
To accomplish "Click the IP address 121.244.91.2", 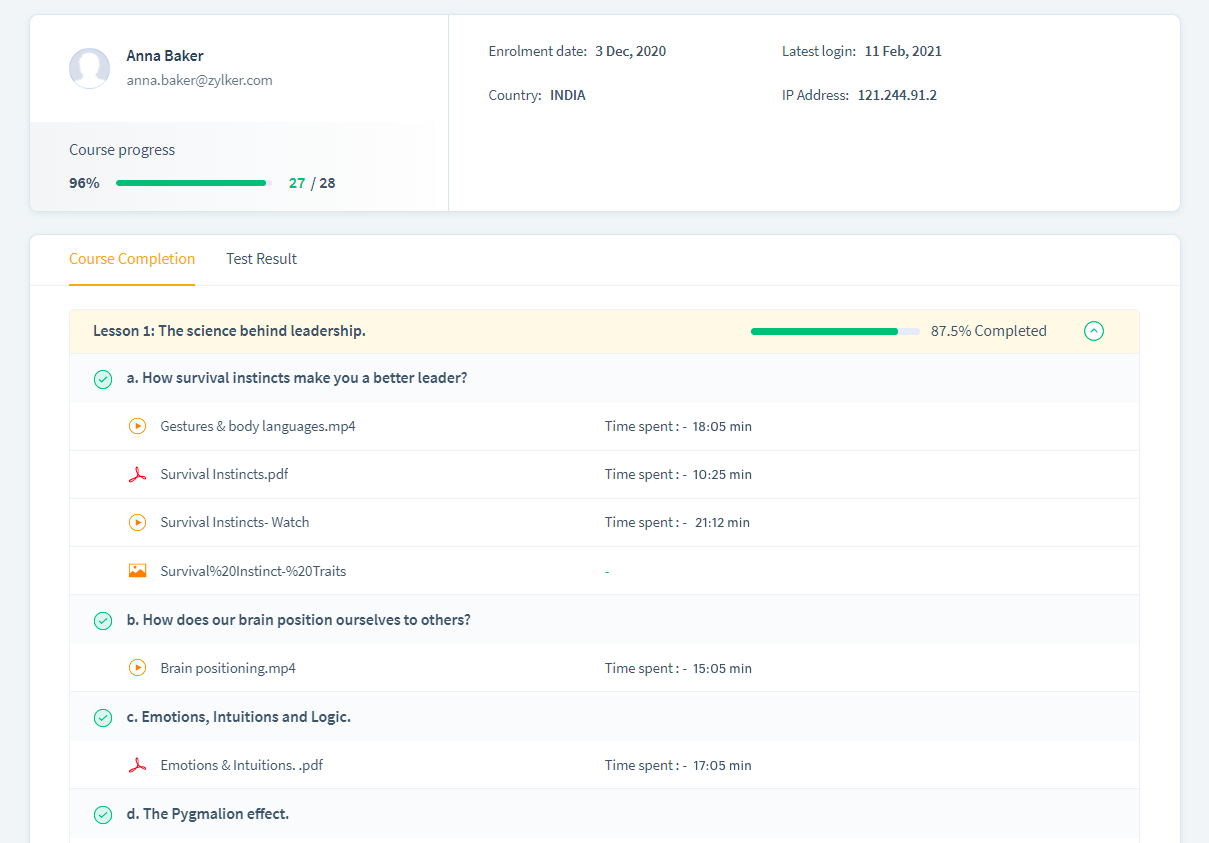I will [897, 96].
